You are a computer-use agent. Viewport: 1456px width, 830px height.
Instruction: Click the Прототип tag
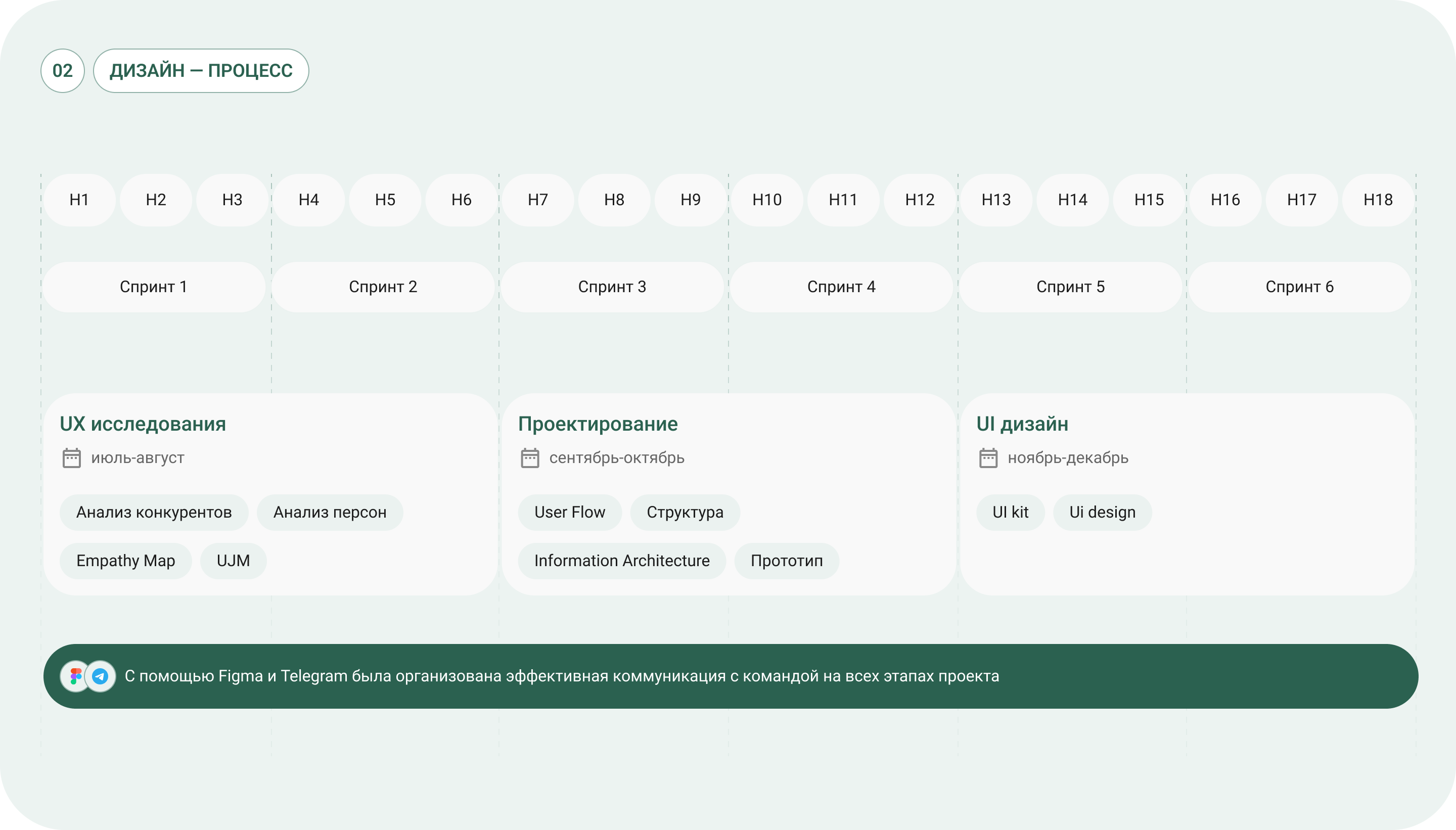click(786, 561)
